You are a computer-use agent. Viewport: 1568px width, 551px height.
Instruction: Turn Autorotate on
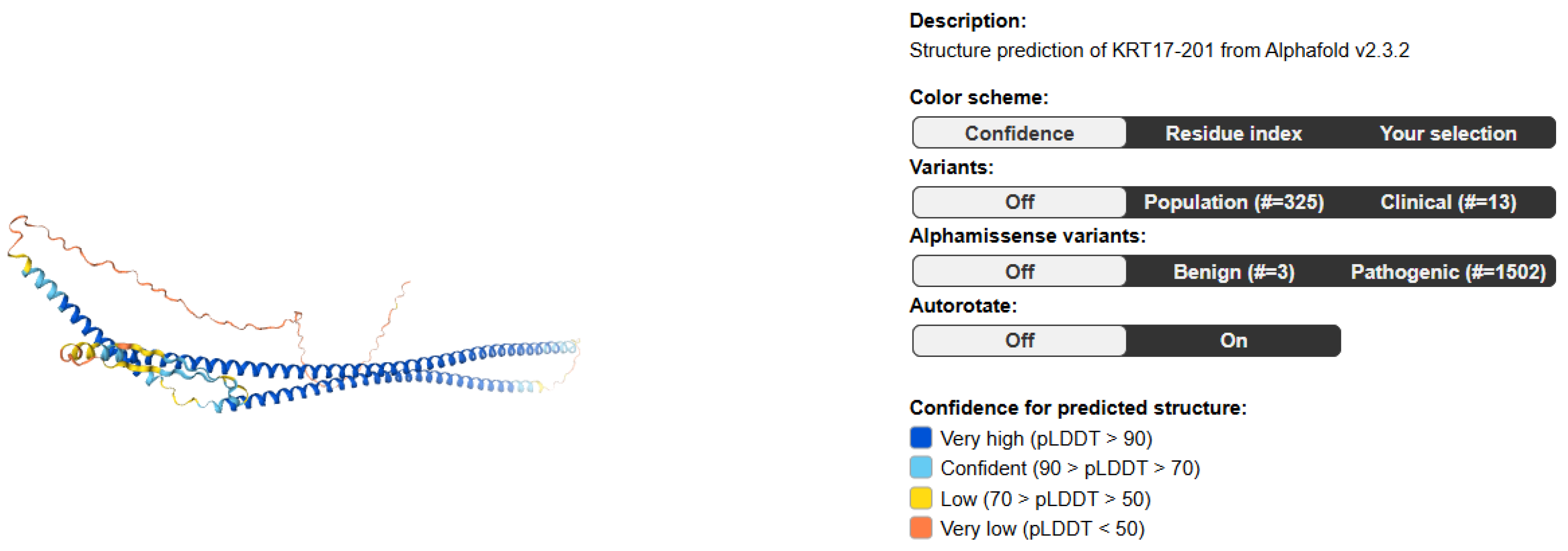tap(1233, 340)
